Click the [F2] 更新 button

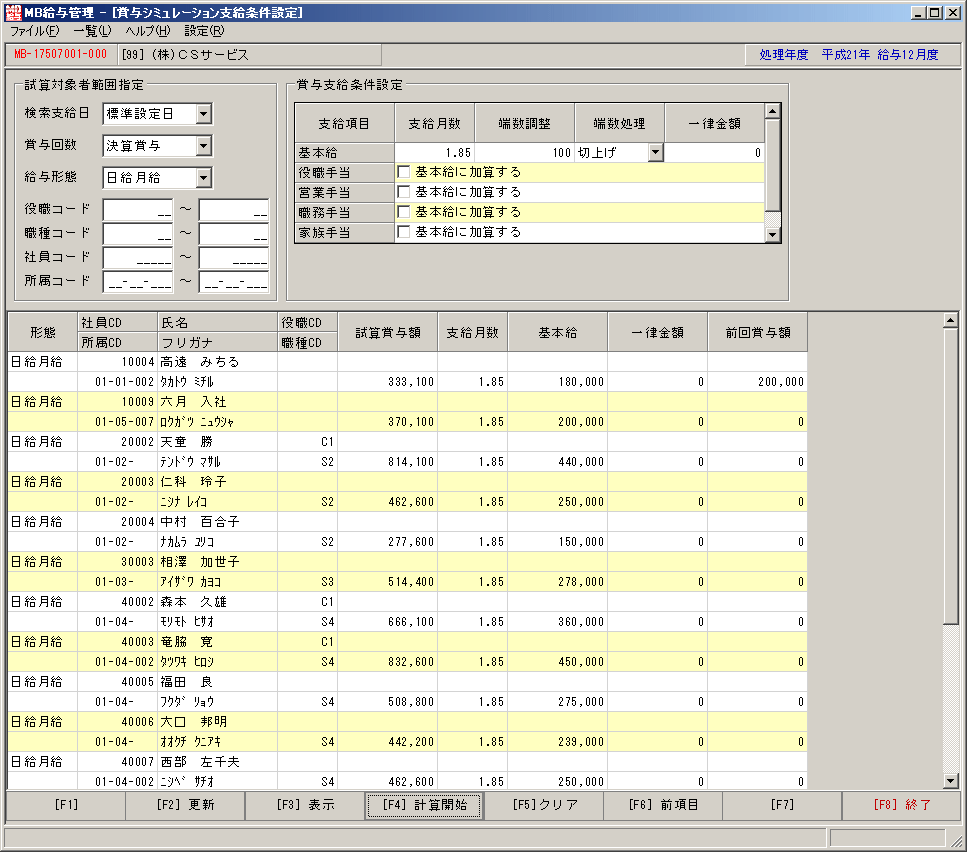point(185,805)
